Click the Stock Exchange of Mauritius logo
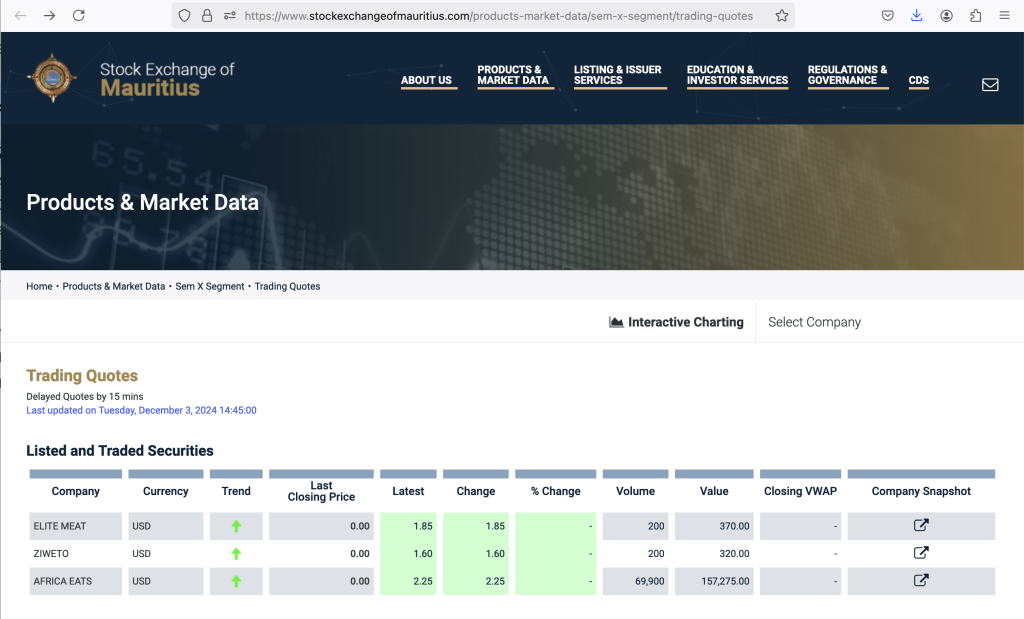This screenshot has height=619, width=1024. click(x=130, y=78)
